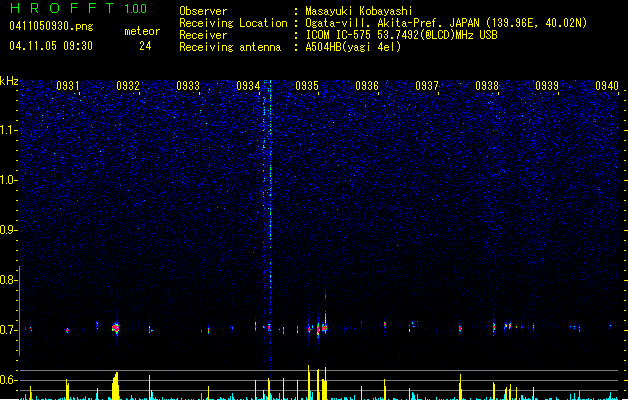The width and height of the screenshot is (629, 400).
Task: Click the 0940 time marker
Action: pyautogui.click(x=607, y=86)
